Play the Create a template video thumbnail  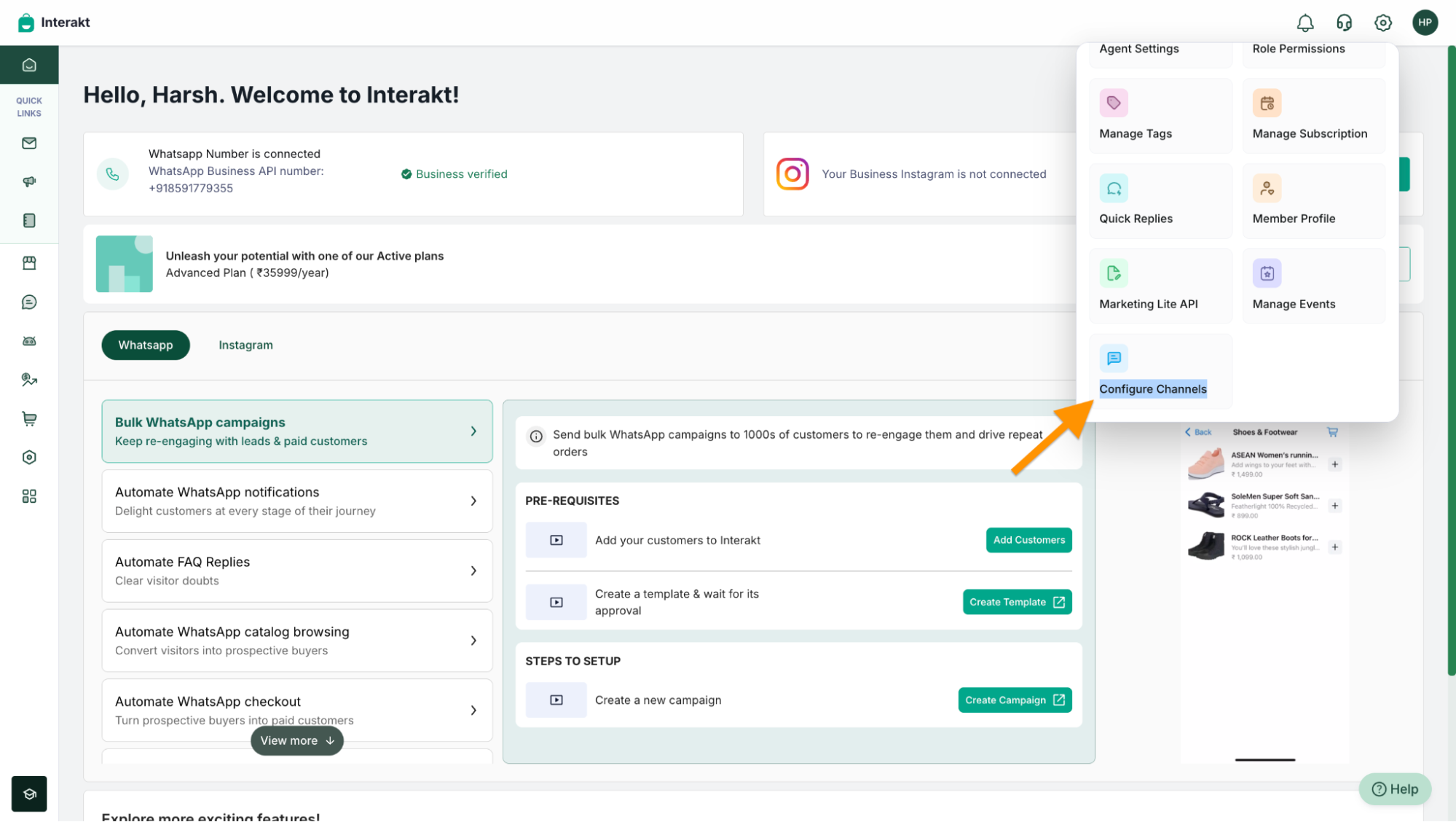pos(556,602)
